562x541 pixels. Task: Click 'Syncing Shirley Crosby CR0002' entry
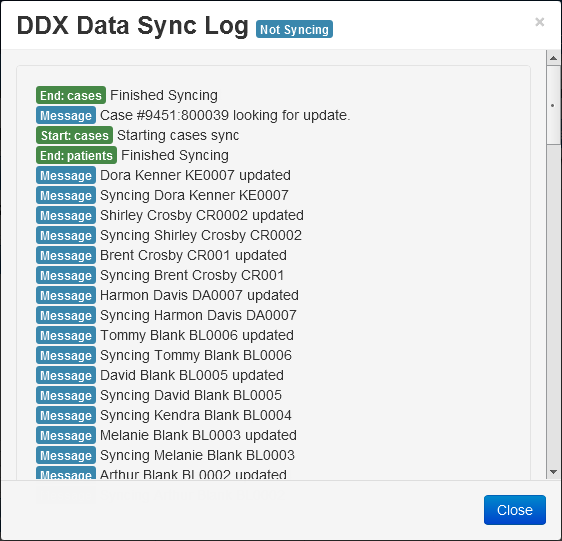click(201, 236)
